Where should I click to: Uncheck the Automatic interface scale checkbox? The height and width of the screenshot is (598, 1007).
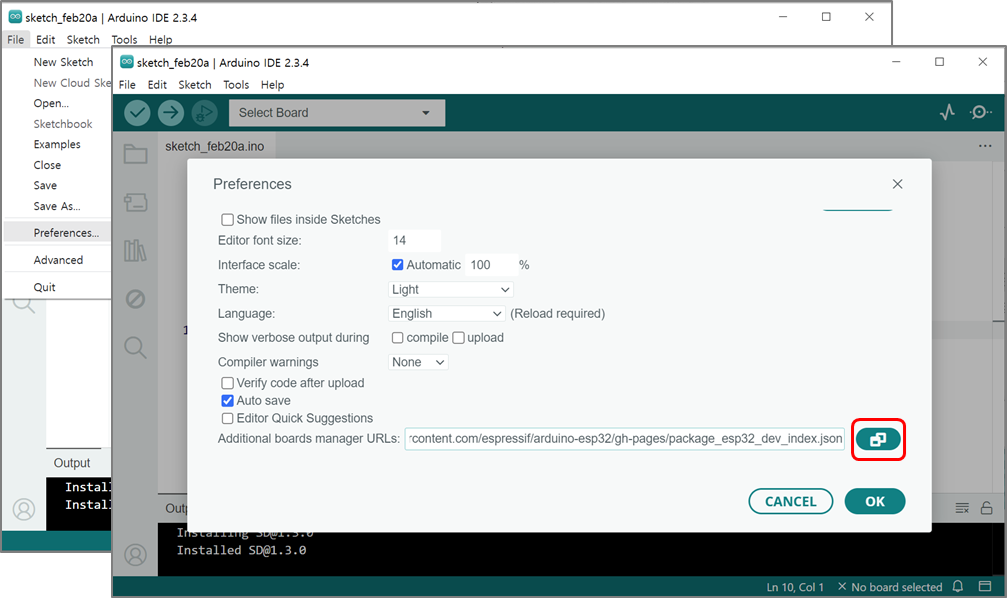[398, 265]
